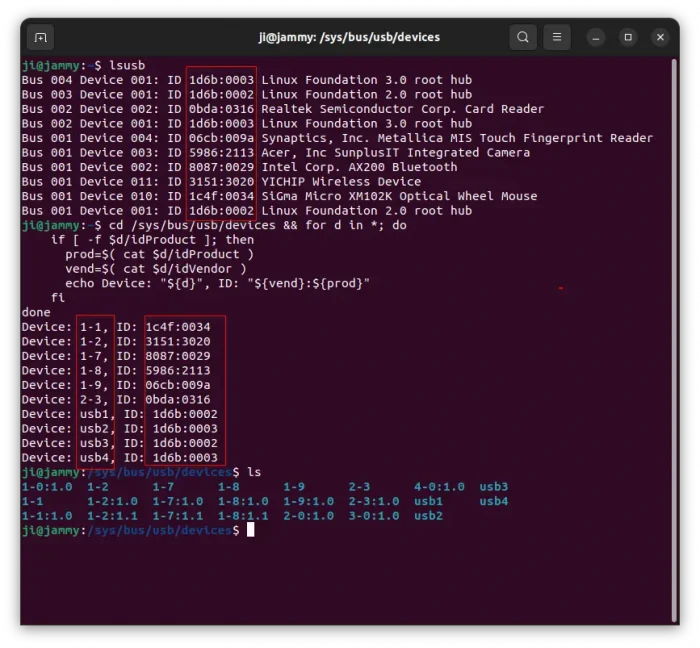700x648 pixels.
Task: Click the Realtek Semiconductor Card Reader line
Action: (402, 109)
